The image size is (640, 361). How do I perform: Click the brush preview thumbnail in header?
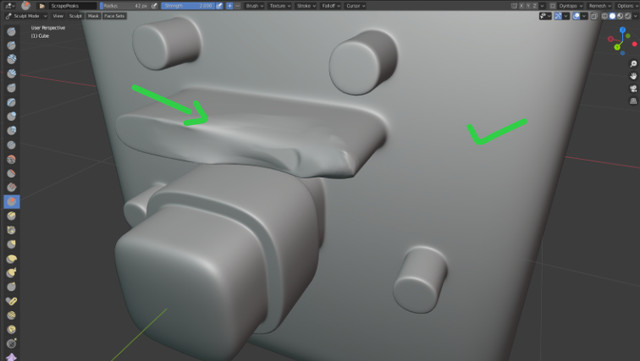[x=26, y=6]
